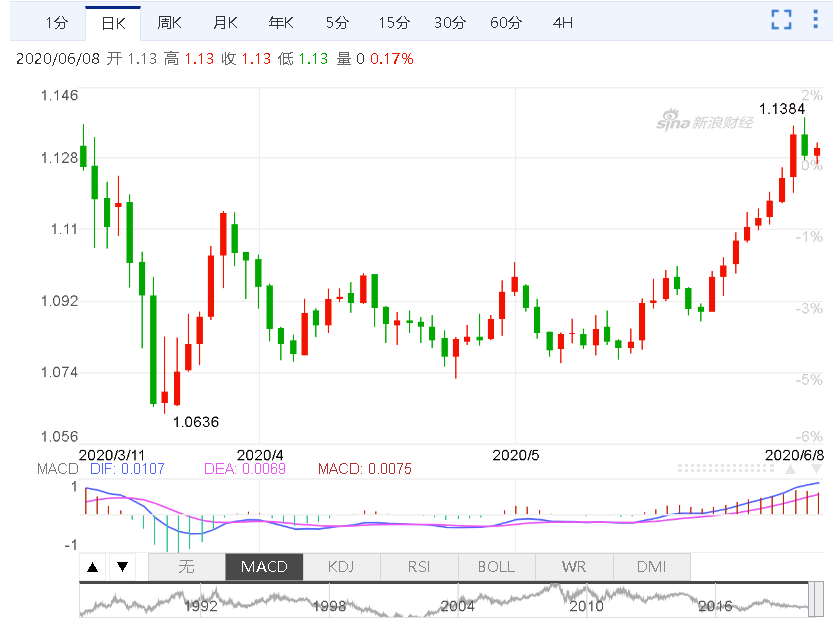Viewport: 833px width, 622px height.
Task: Show the RSI indicator panel
Action: point(419,567)
